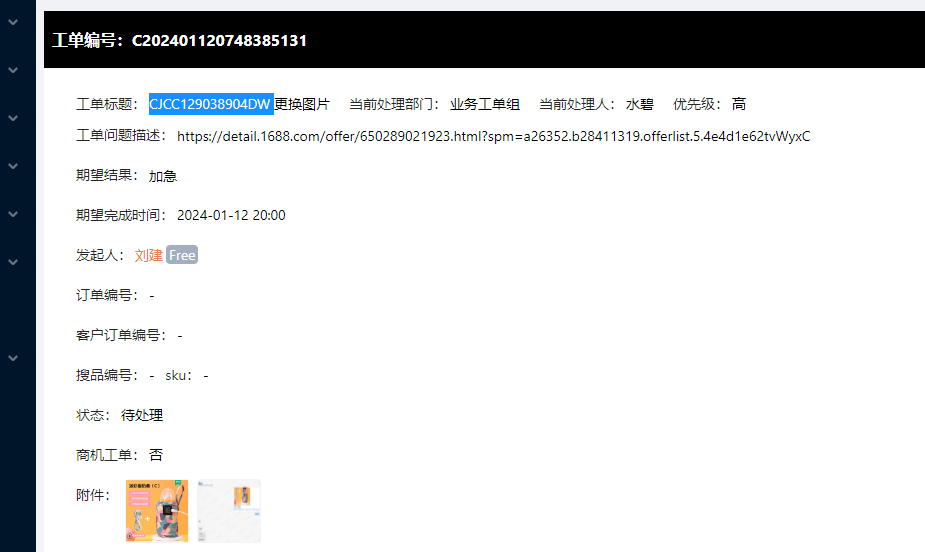Screen dimensions: 925x552
Task: Open the orange product image attachment
Action: click(x=157, y=511)
